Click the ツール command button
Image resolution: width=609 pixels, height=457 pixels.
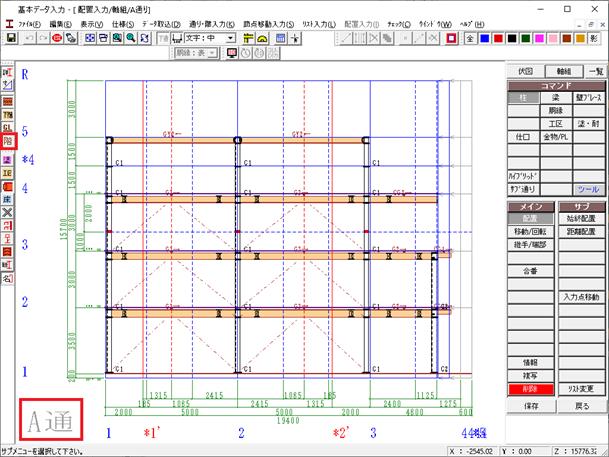coord(589,189)
